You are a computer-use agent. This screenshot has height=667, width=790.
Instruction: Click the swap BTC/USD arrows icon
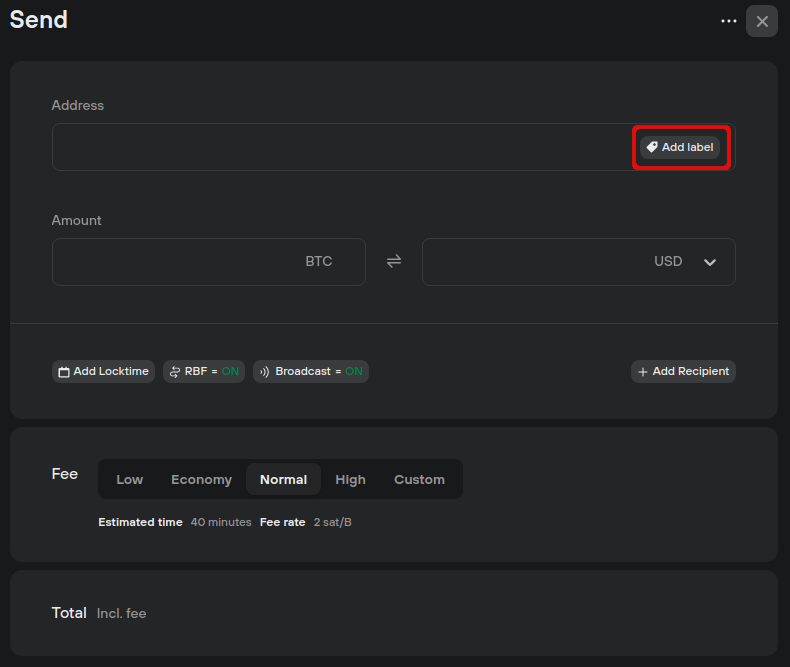click(394, 261)
